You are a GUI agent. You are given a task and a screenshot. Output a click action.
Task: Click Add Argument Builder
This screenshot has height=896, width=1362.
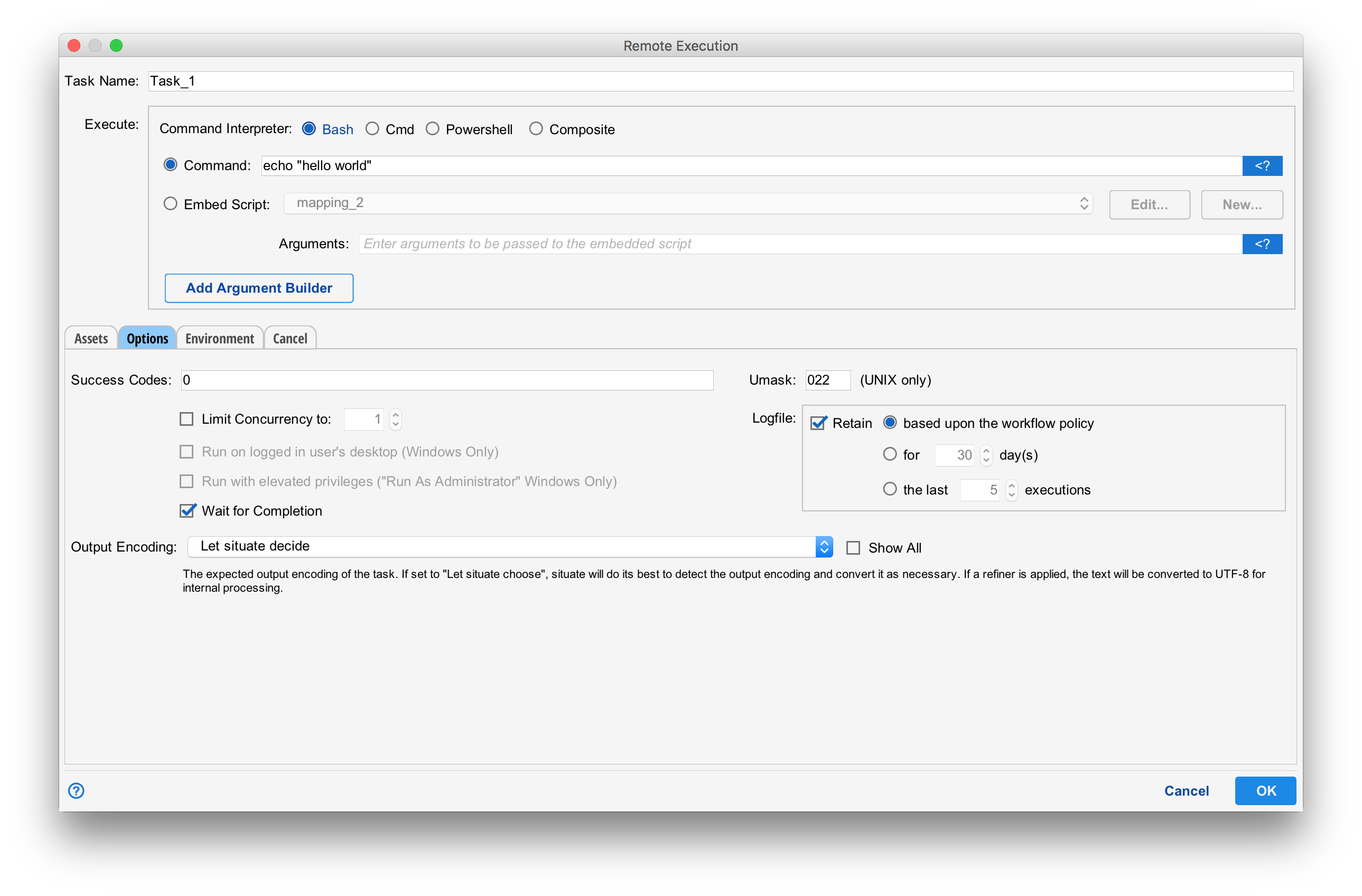click(x=259, y=288)
